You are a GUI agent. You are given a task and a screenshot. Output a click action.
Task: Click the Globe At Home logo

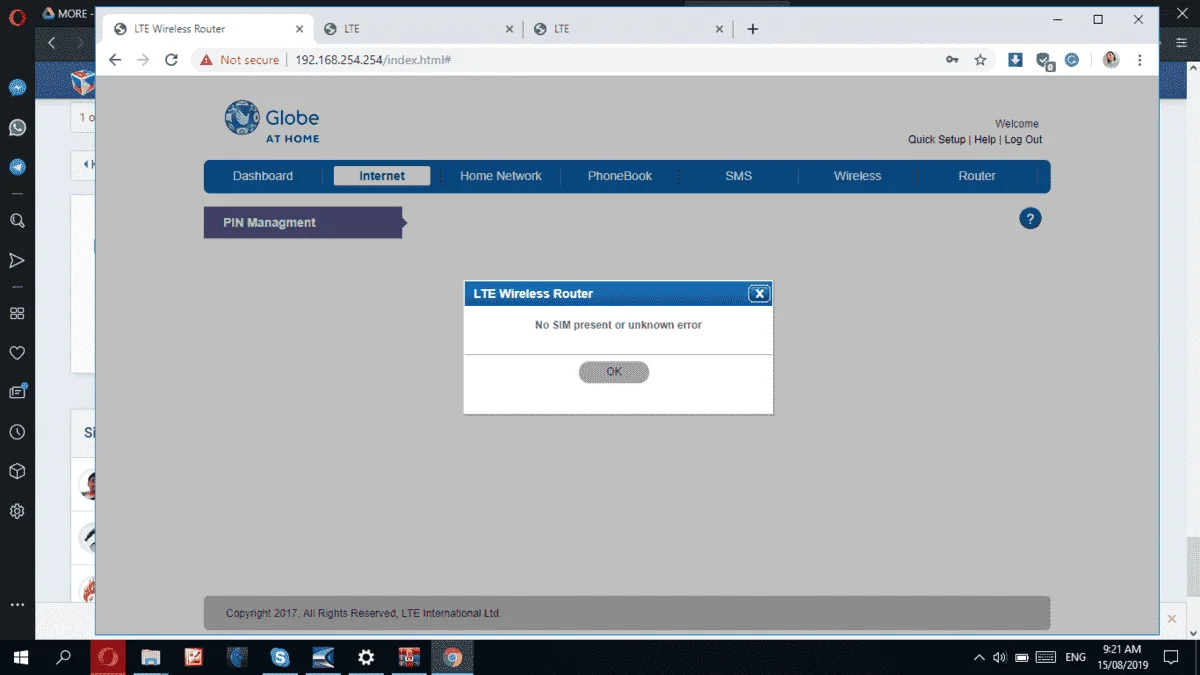coord(272,122)
